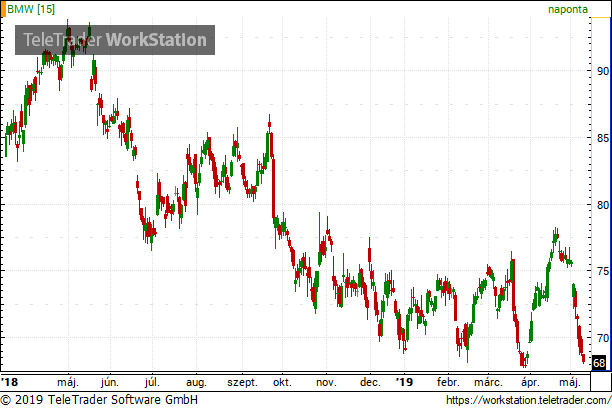Click the 80 price axis label
This screenshot has width=612, height=409.
[x=603, y=204]
